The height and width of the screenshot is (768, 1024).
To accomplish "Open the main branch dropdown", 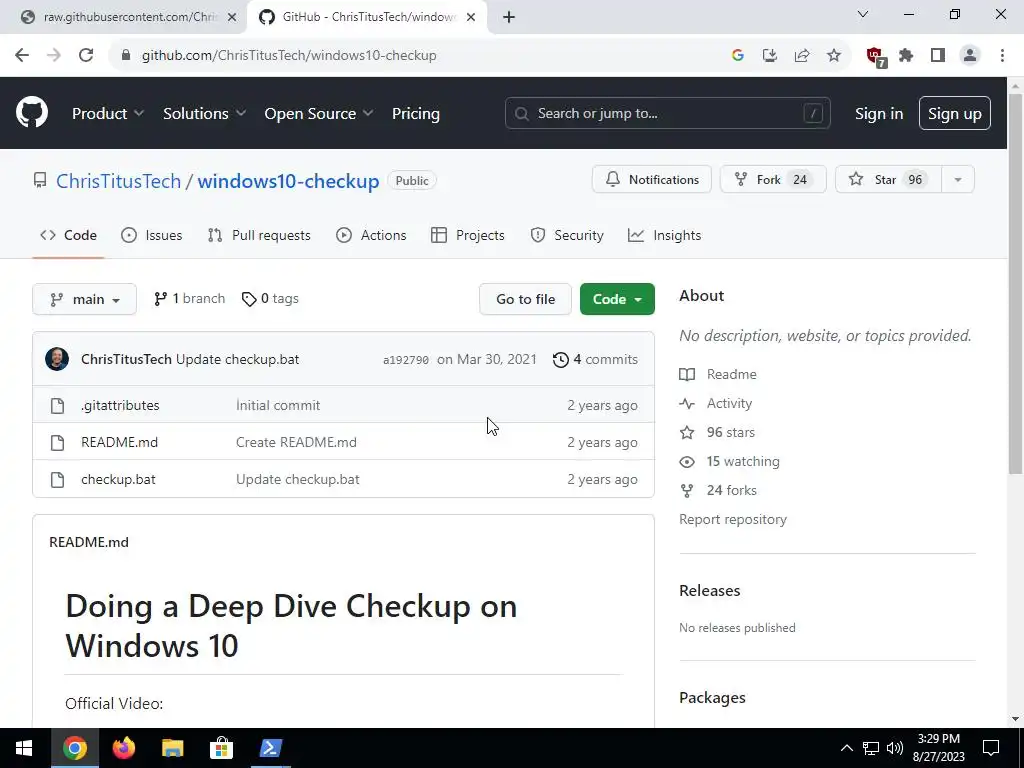I will tap(84, 299).
